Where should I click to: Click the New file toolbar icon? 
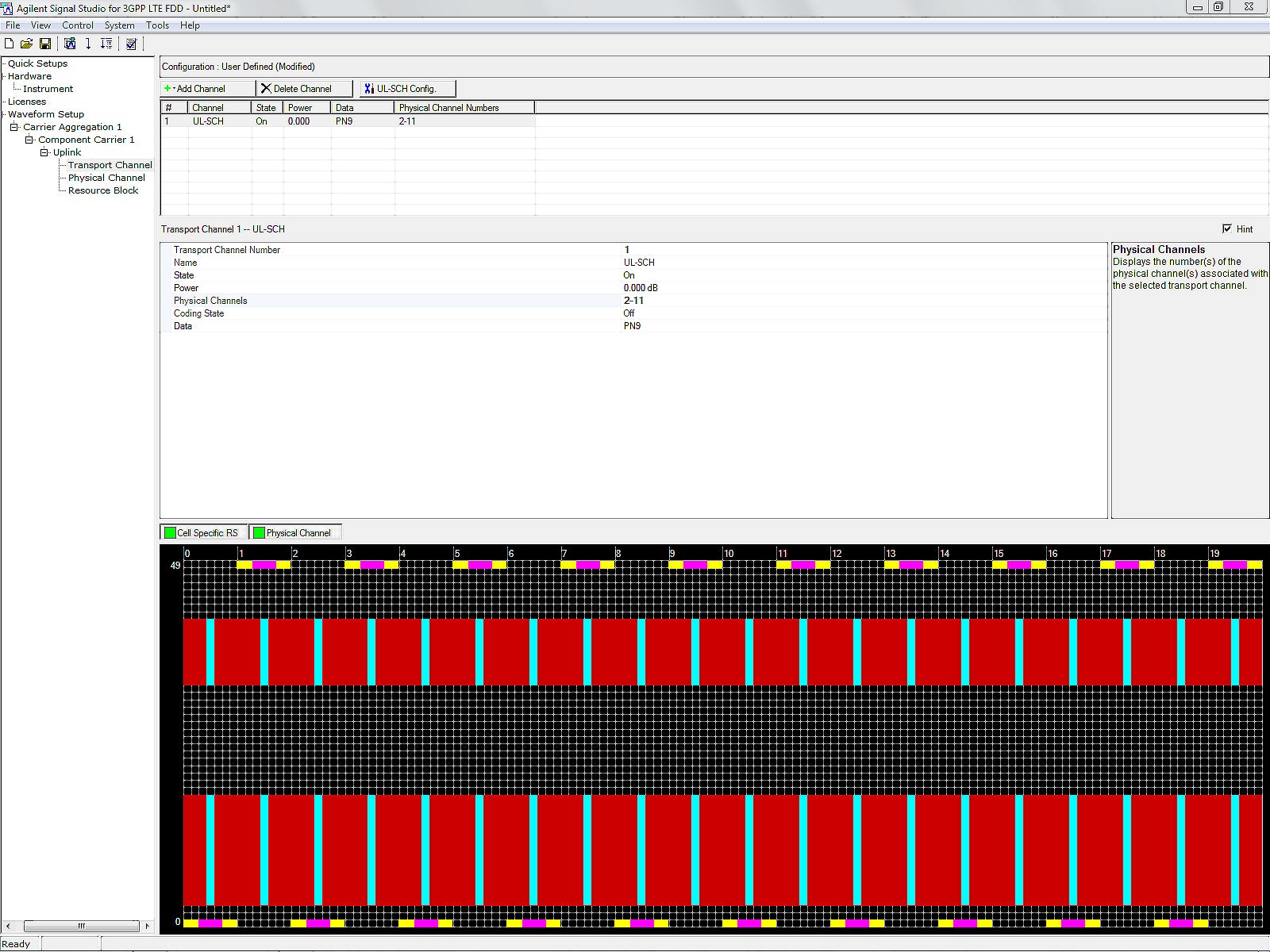pos(10,44)
